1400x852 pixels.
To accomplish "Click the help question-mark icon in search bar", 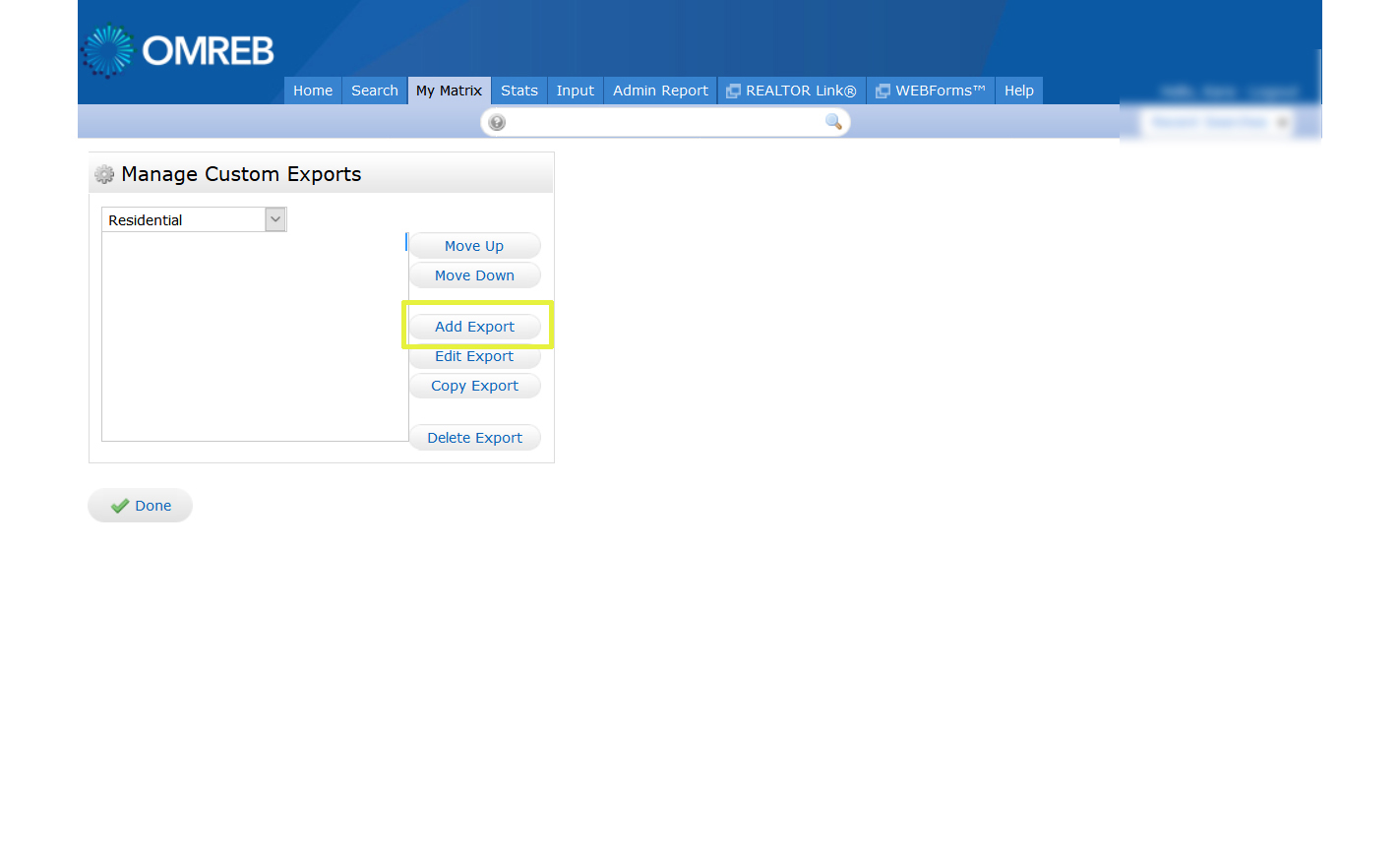I will 497,122.
